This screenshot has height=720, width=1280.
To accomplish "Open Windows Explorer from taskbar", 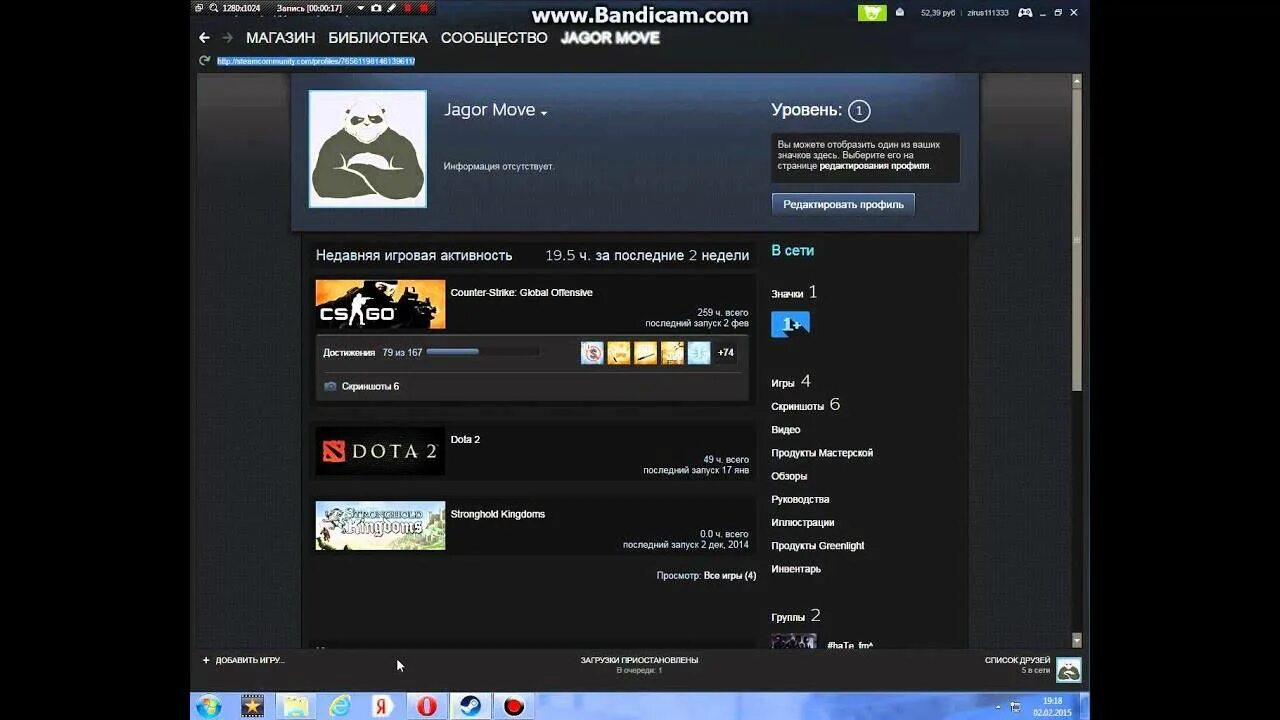I will pos(296,706).
